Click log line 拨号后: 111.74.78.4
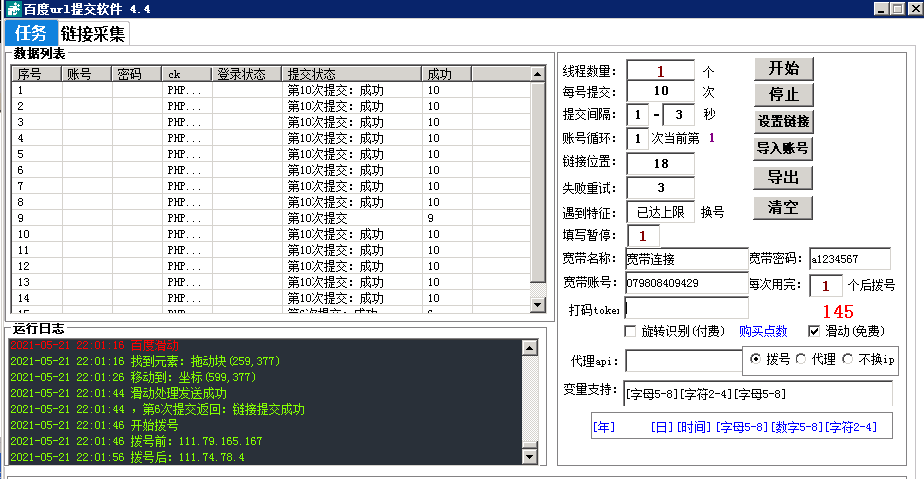 pos(127,457)
